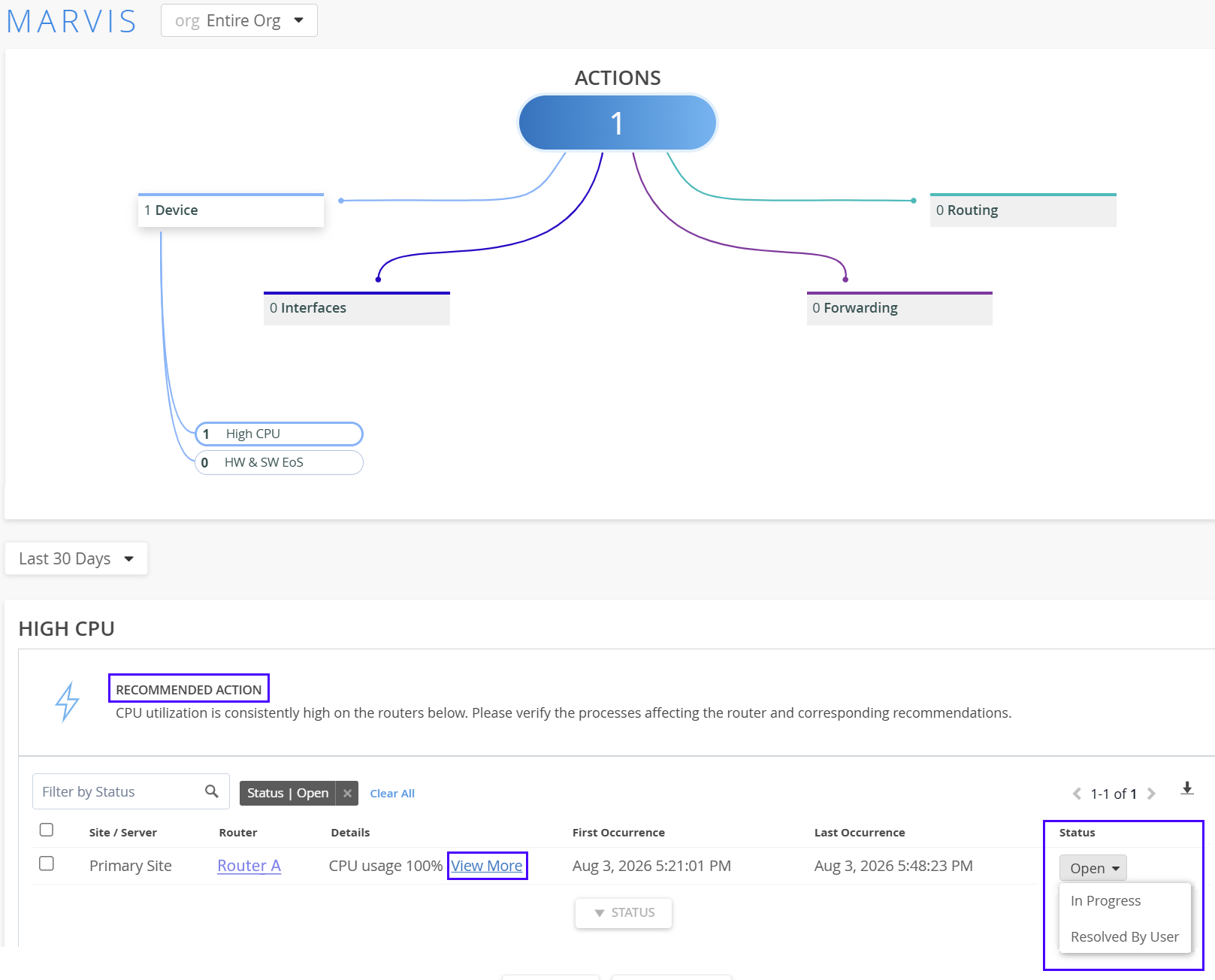1215x980 pixels.
Task: Click last occurrence Aug 3, 2026 5:48:23 PM
Action: click(893, 866)
